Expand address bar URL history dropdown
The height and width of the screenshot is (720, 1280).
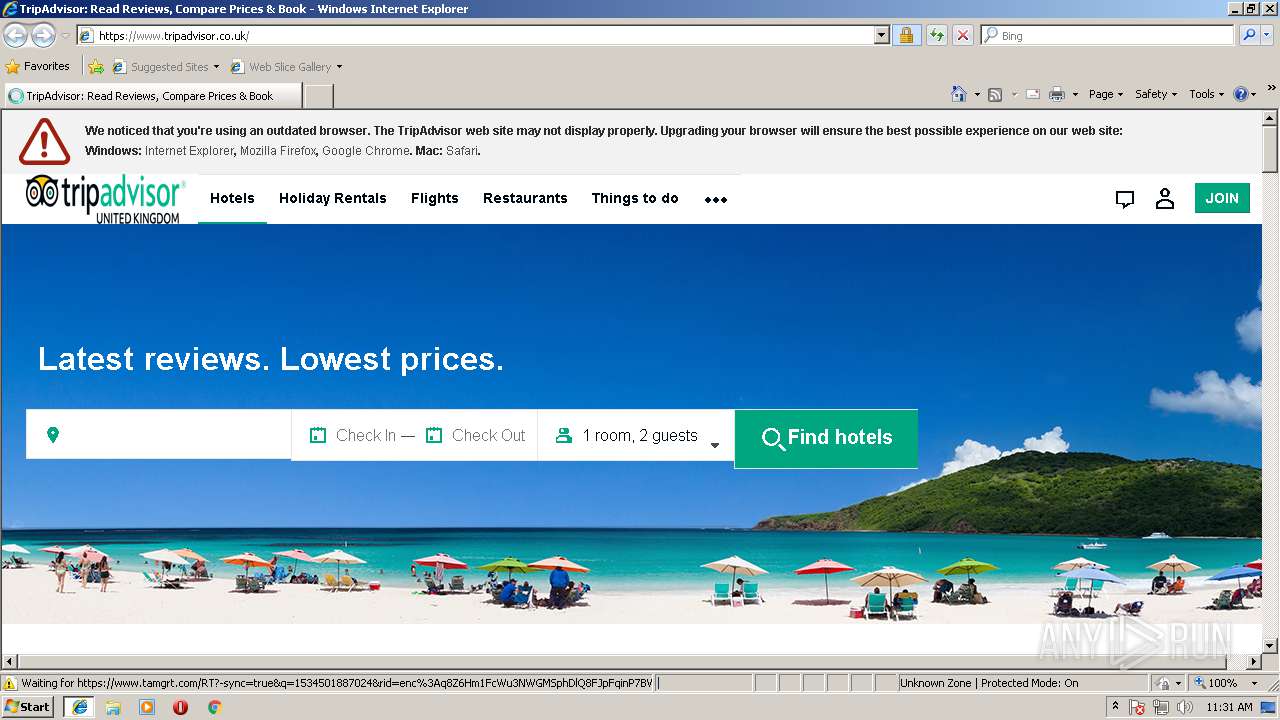pos(881,35)
